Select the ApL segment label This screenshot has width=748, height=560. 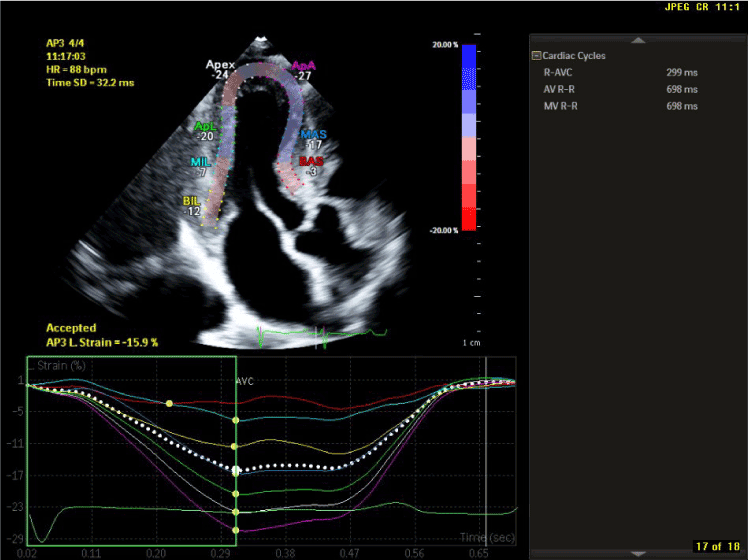pyautogui.click(x=205, y=126)
